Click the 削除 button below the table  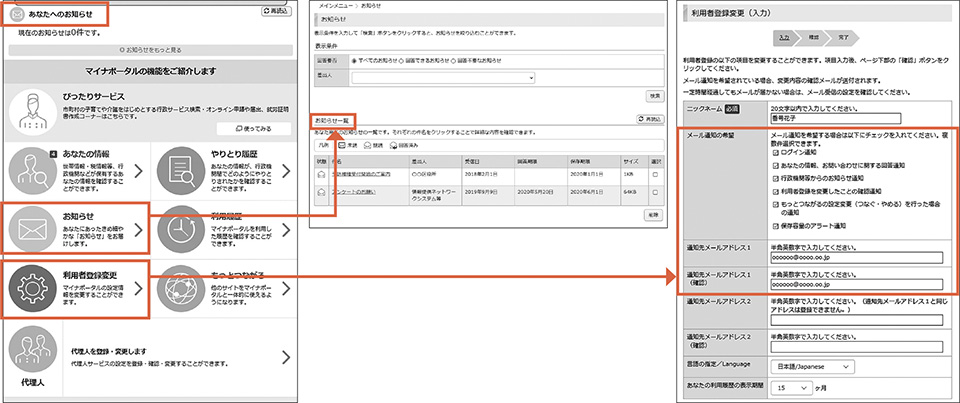click(654, 215)
